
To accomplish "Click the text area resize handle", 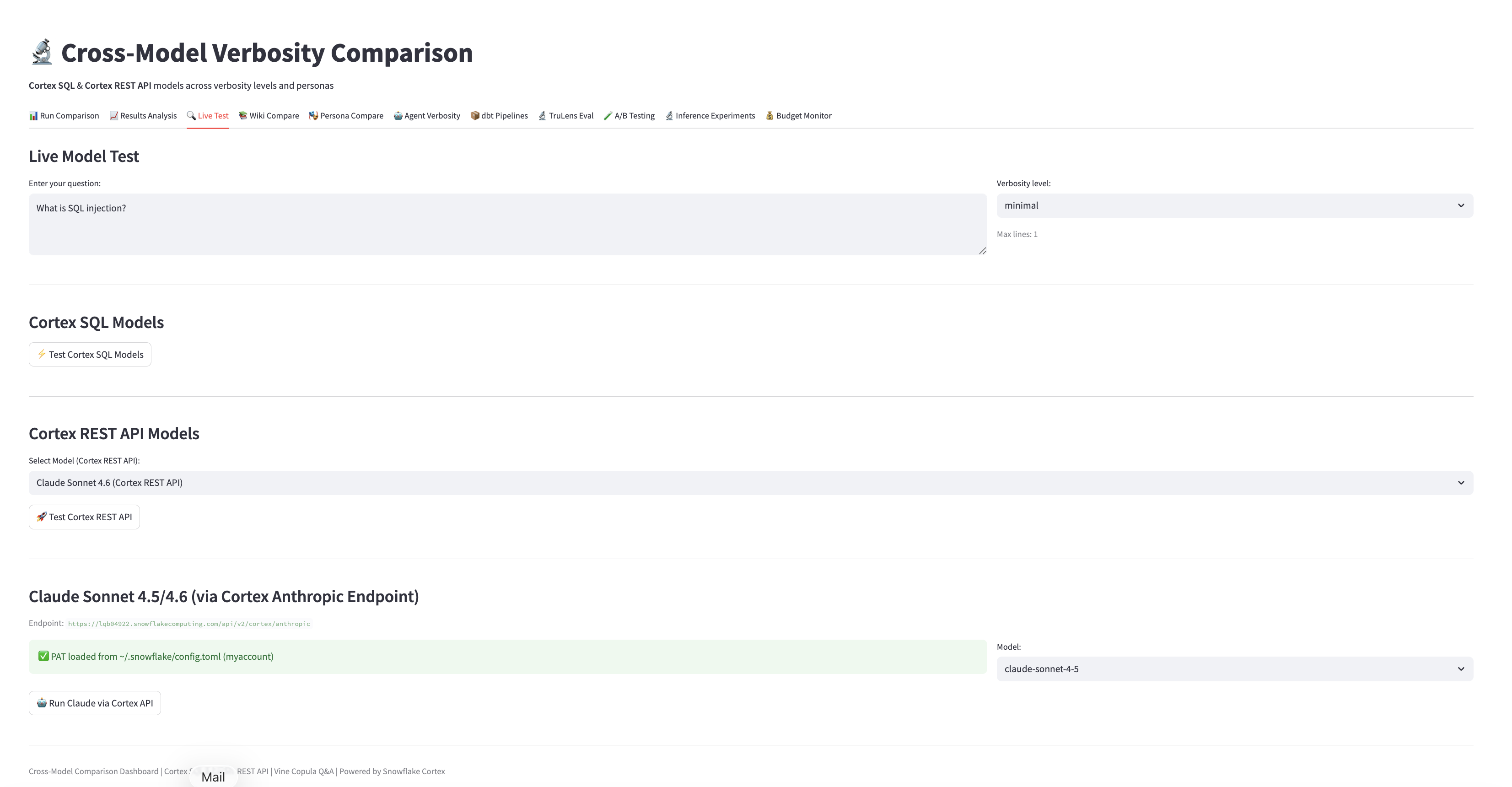I will [982, 251].
